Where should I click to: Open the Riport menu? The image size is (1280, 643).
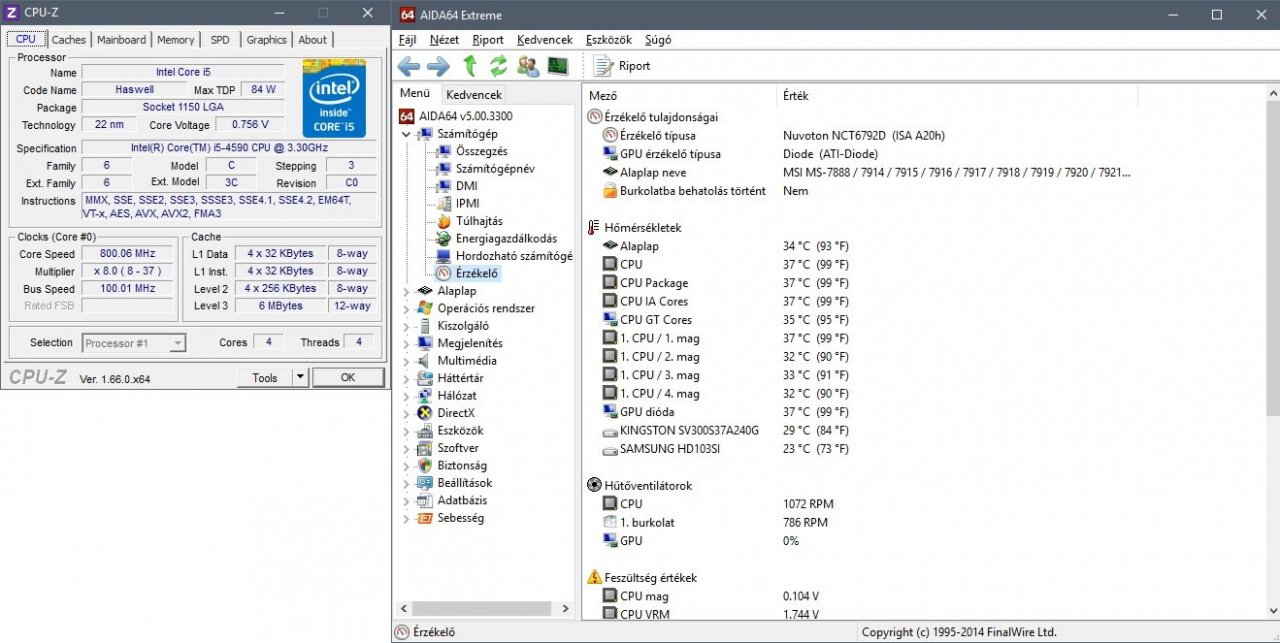[488, 40]
